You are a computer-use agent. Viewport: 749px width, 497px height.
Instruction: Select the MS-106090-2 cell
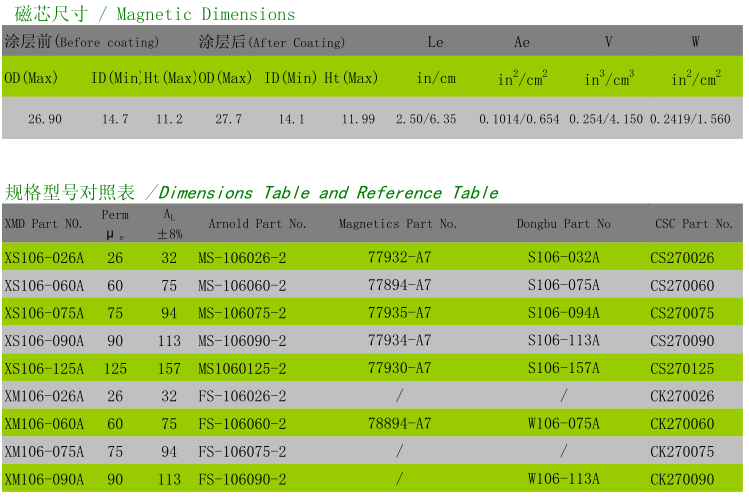[x=242, y=341]
